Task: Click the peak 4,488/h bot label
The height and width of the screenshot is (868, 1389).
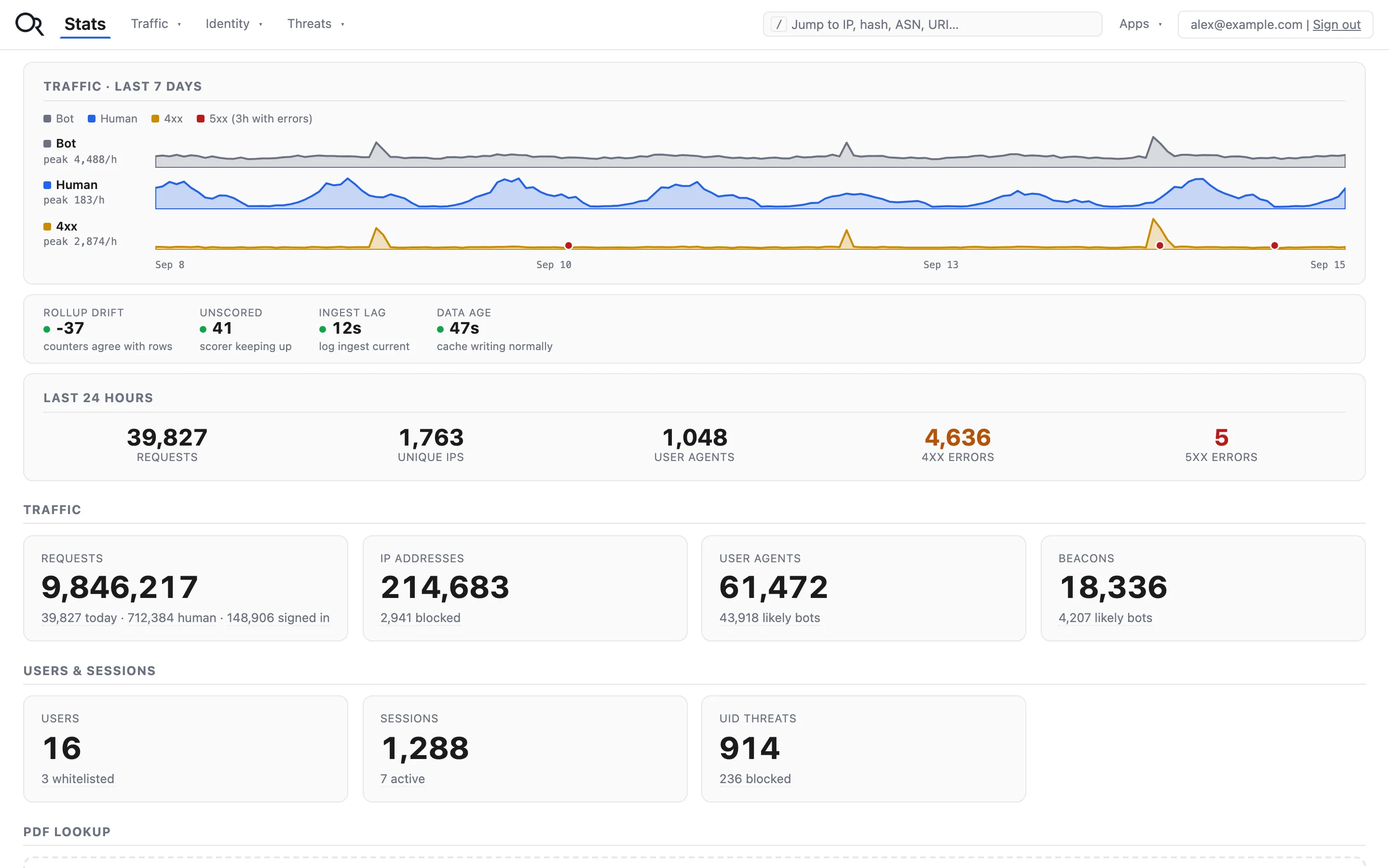Action: tap(80, 160)
